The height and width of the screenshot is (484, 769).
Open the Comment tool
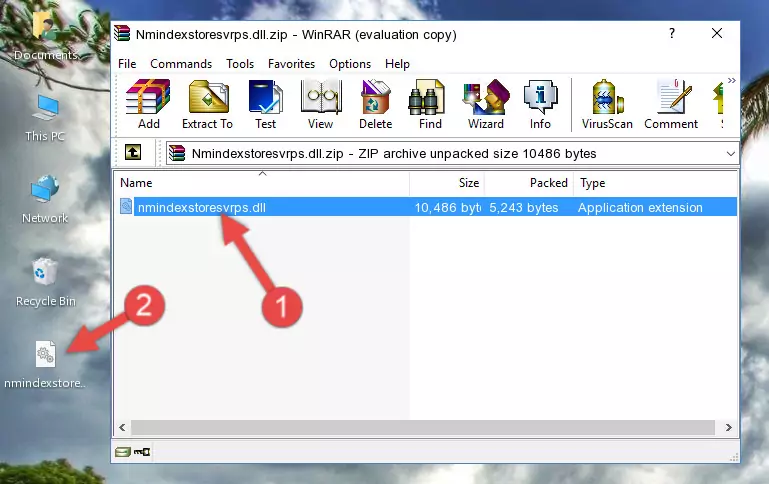point(671,104)
